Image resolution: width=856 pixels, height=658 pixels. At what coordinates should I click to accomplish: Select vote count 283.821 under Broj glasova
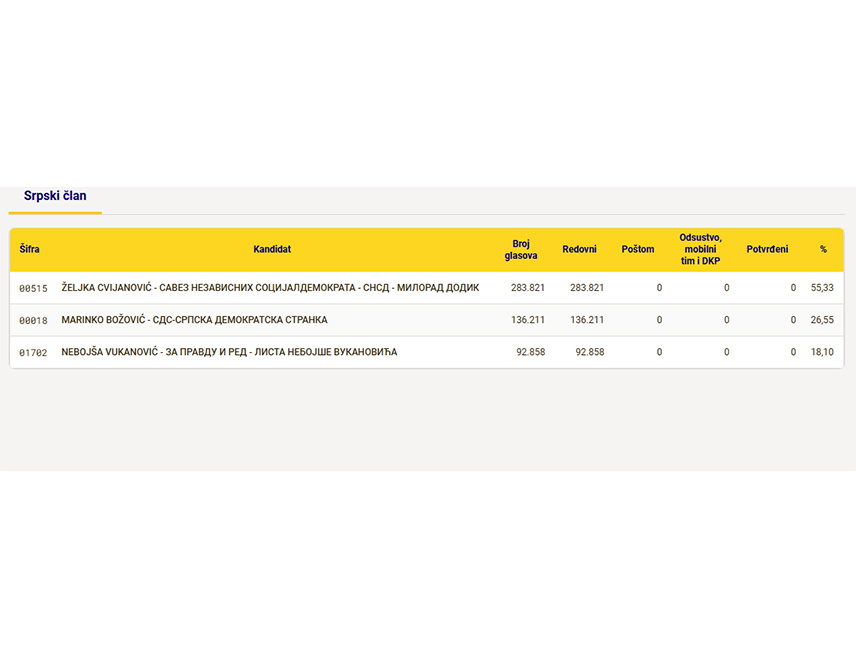[x=528, y=288]
